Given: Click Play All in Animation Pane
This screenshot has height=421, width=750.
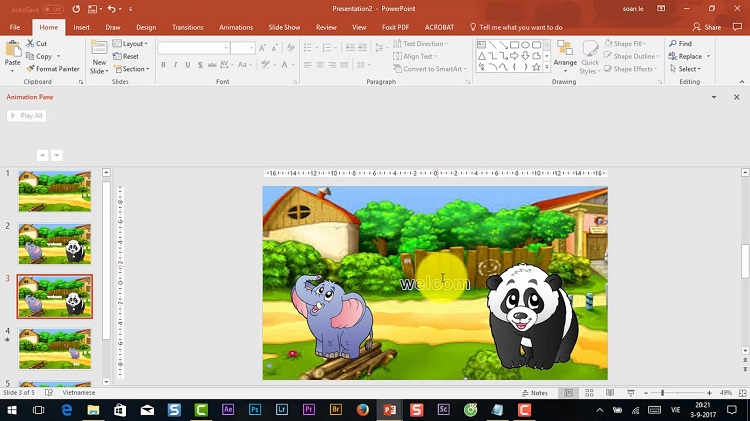Looking at the screenshot, I should (x=27, y=116).
